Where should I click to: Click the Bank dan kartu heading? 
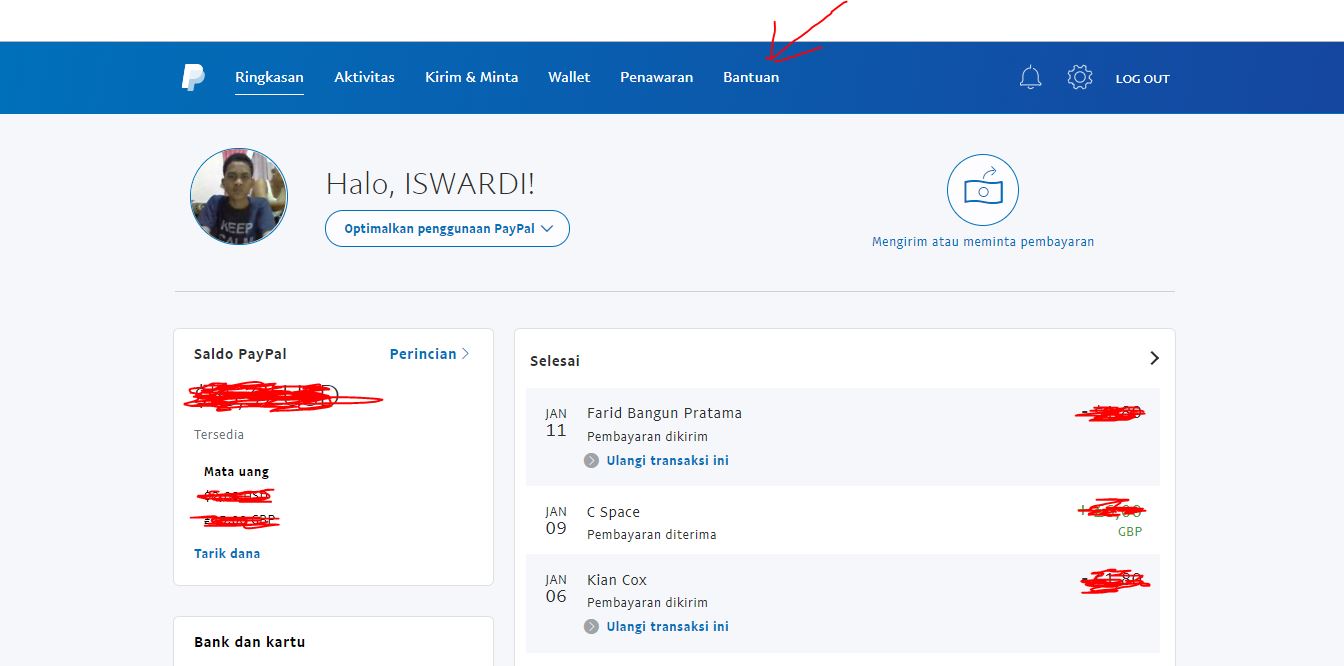tap(249, 642)
